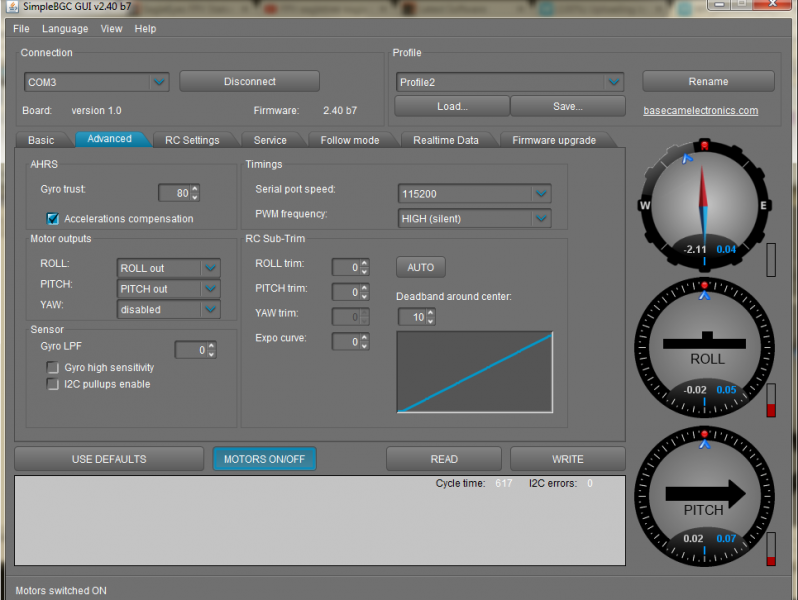Expand the Profile2 selection dropdown

[x=613, y=82]
